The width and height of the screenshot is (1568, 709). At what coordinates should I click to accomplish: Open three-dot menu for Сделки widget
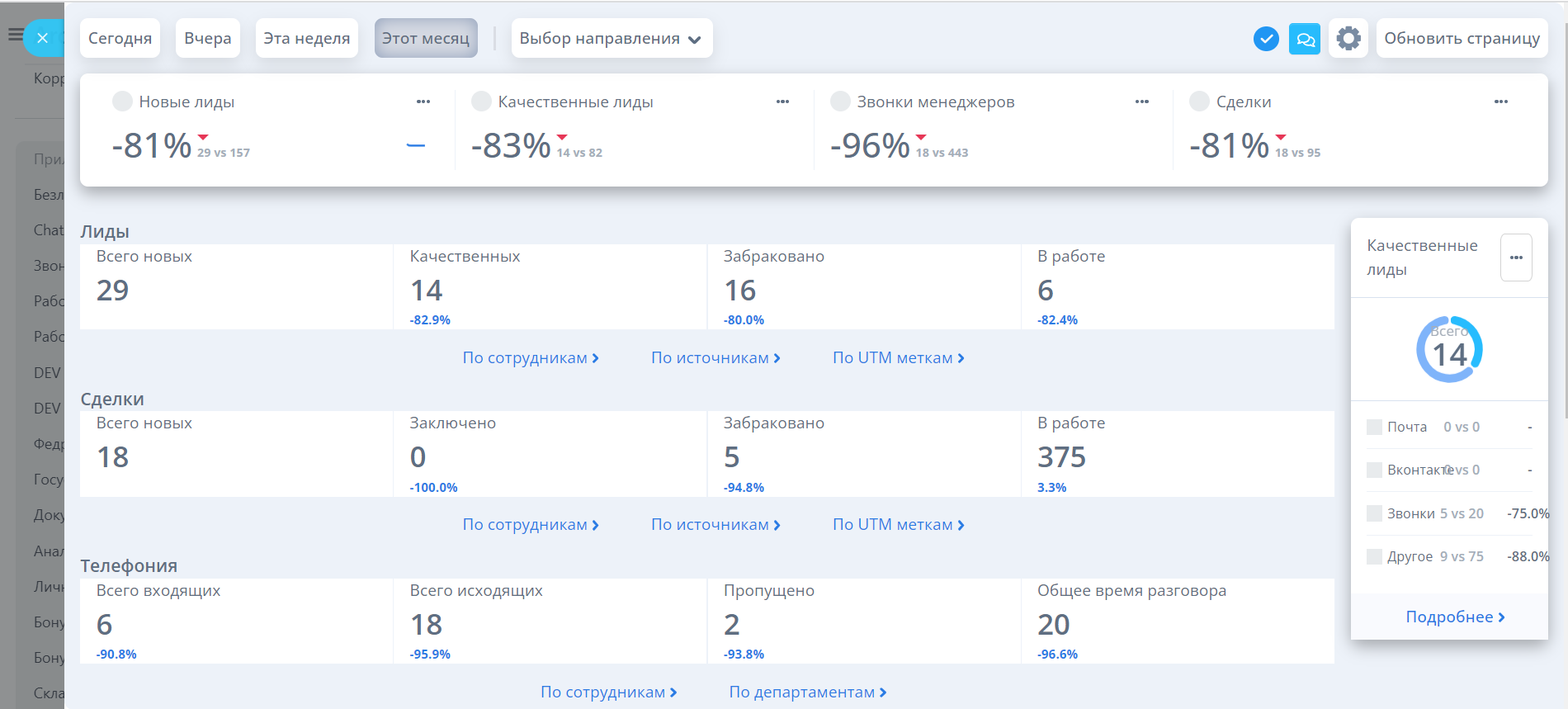(1501, 102)
